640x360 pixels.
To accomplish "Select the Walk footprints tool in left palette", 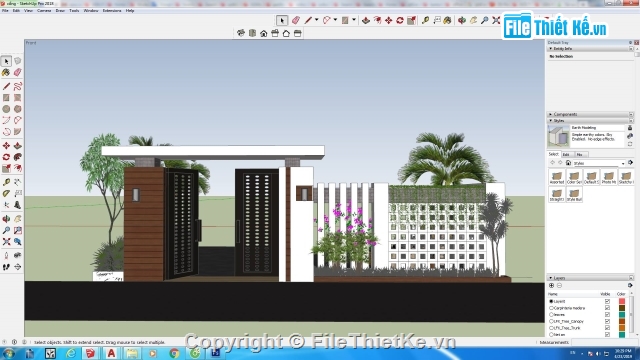I will (6, 267).
